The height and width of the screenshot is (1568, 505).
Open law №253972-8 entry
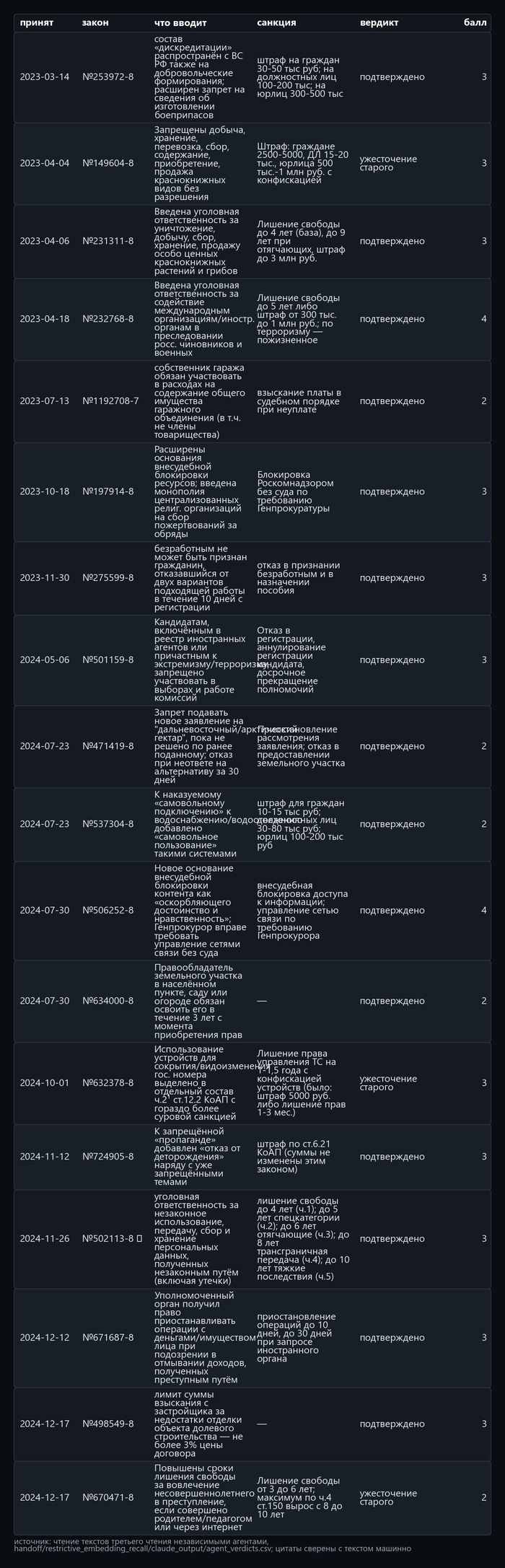point(108,76)
